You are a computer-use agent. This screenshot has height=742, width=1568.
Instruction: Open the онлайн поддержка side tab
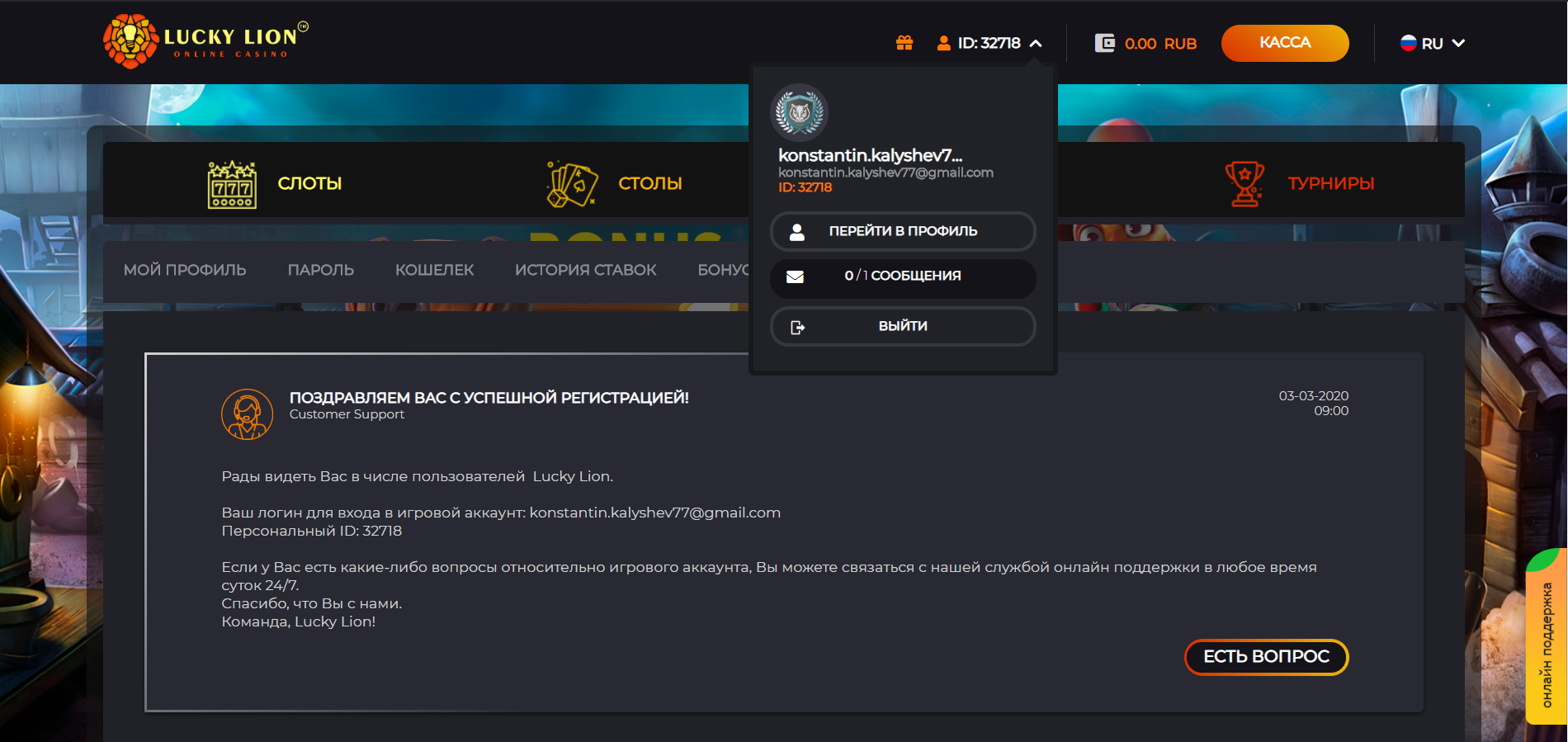[1547, 637]
